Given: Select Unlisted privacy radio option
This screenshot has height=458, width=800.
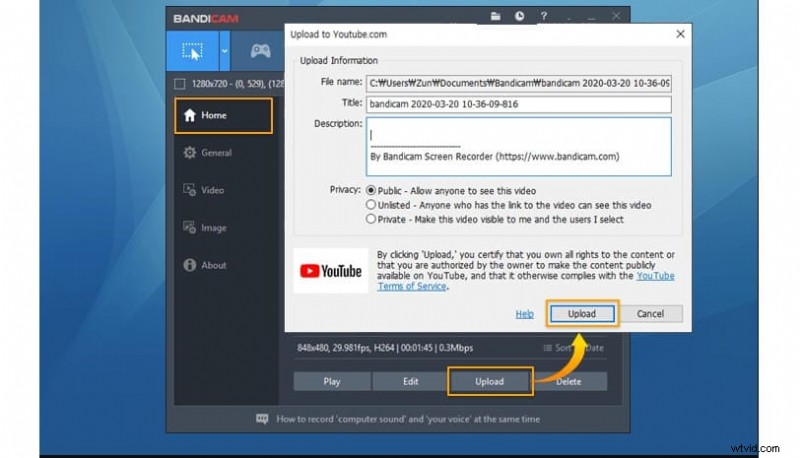Looking at the screenshot, I should coord(371,205).
